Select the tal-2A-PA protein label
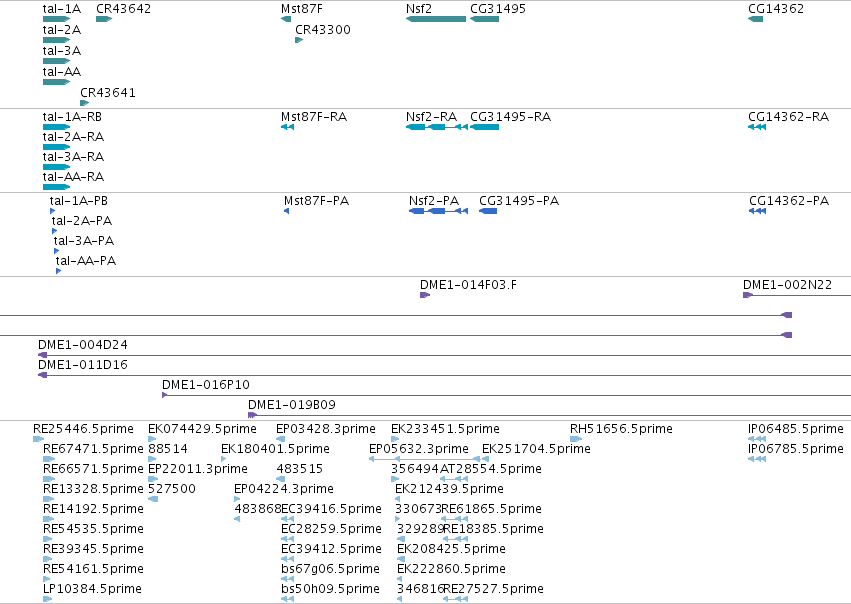Image resolution: width=851 pixels, height=604 pixels. click(82, 221)
